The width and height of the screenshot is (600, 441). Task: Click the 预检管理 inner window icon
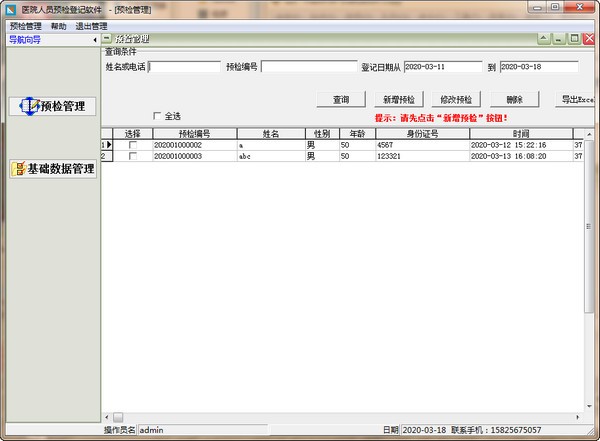108,39
